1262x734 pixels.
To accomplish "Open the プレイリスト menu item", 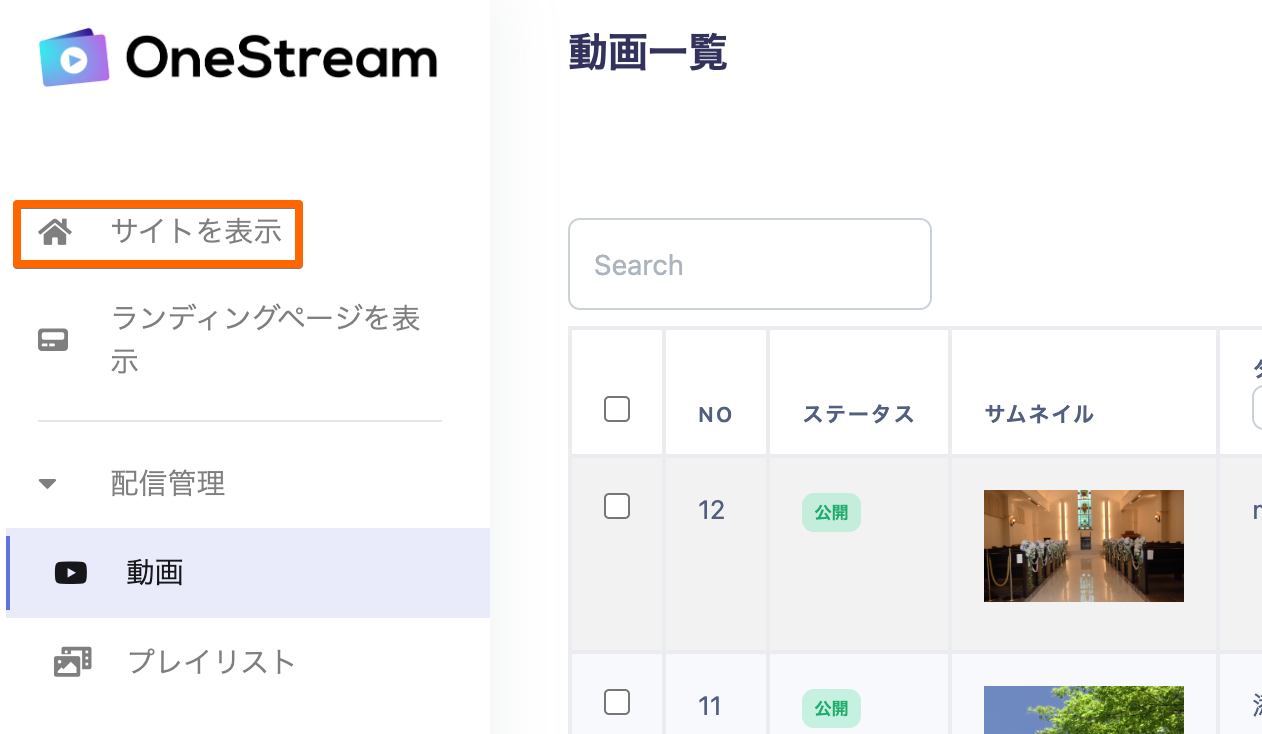I will pyautogui.click(x=211, y=662).
